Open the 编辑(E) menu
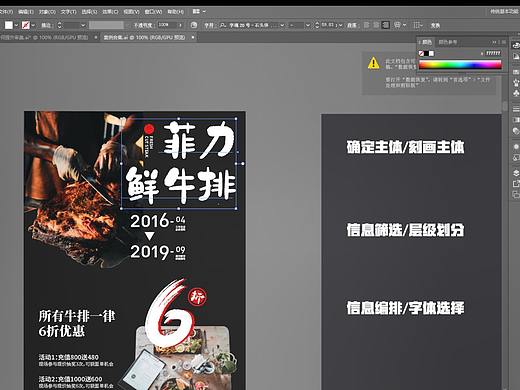 [x=26, y=12]
